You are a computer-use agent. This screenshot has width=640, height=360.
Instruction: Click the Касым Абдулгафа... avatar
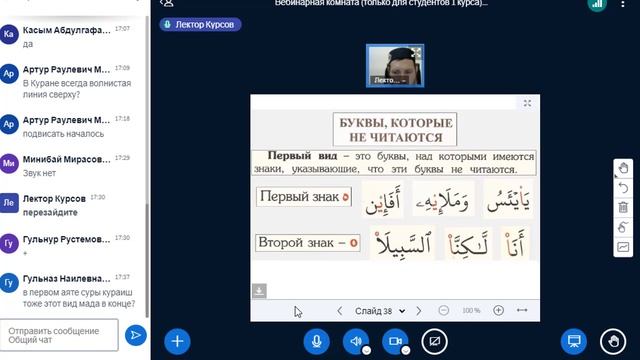pos(9,34)
